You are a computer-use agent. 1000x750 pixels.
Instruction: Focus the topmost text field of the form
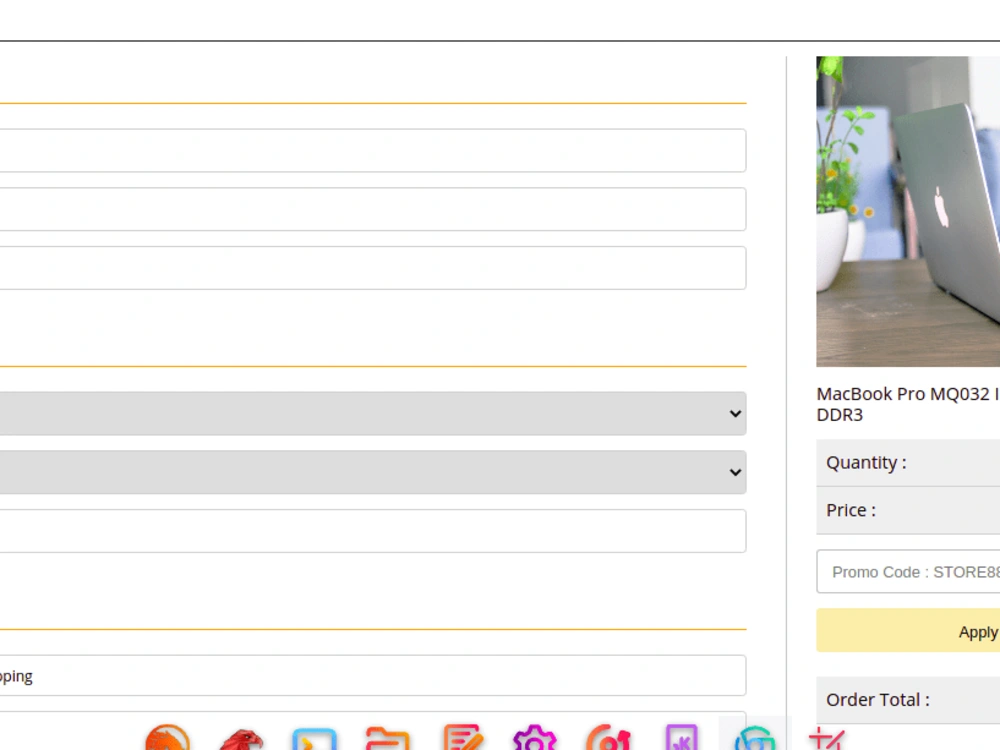tap(373, 151)
